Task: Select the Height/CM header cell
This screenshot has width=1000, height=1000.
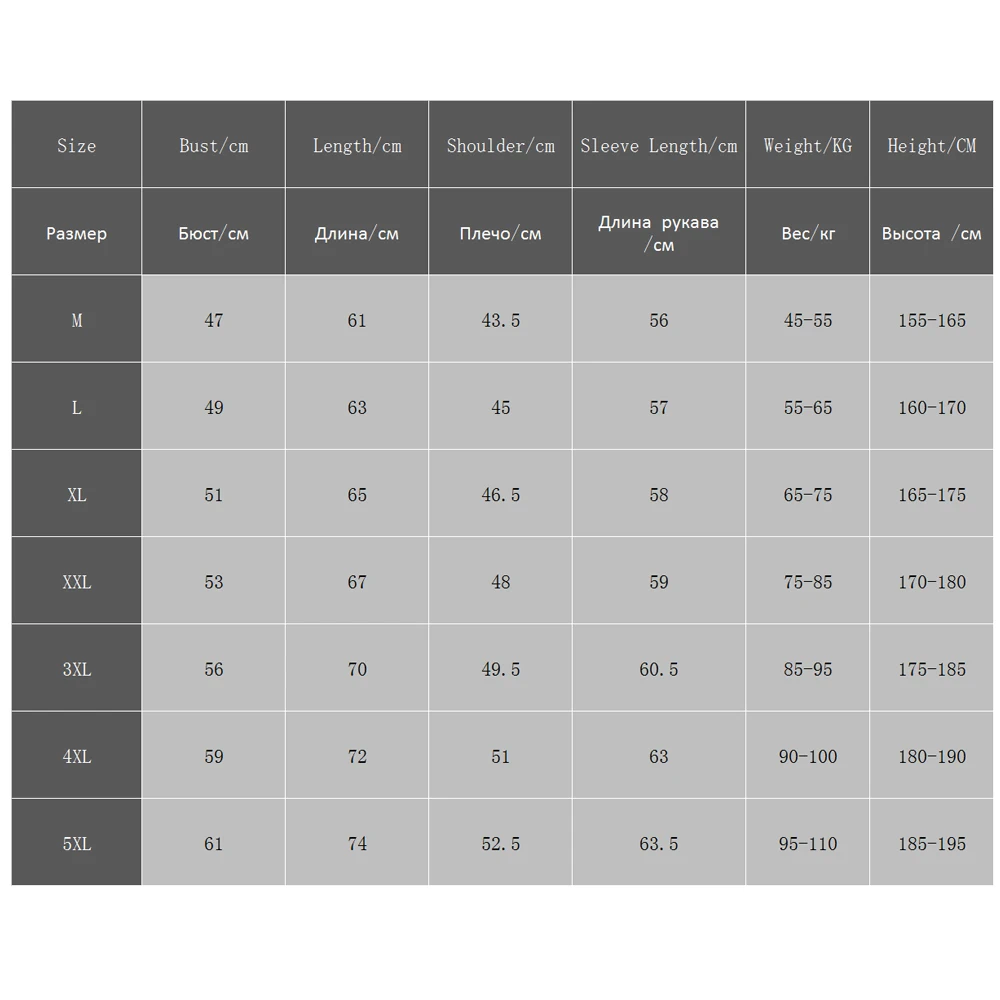Action: (x=931, y=146)
